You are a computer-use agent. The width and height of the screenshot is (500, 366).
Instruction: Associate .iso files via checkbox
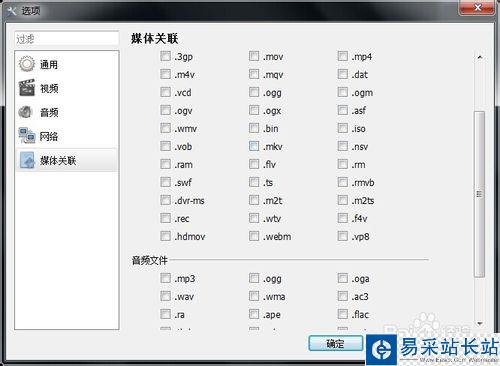coord(343,128)
